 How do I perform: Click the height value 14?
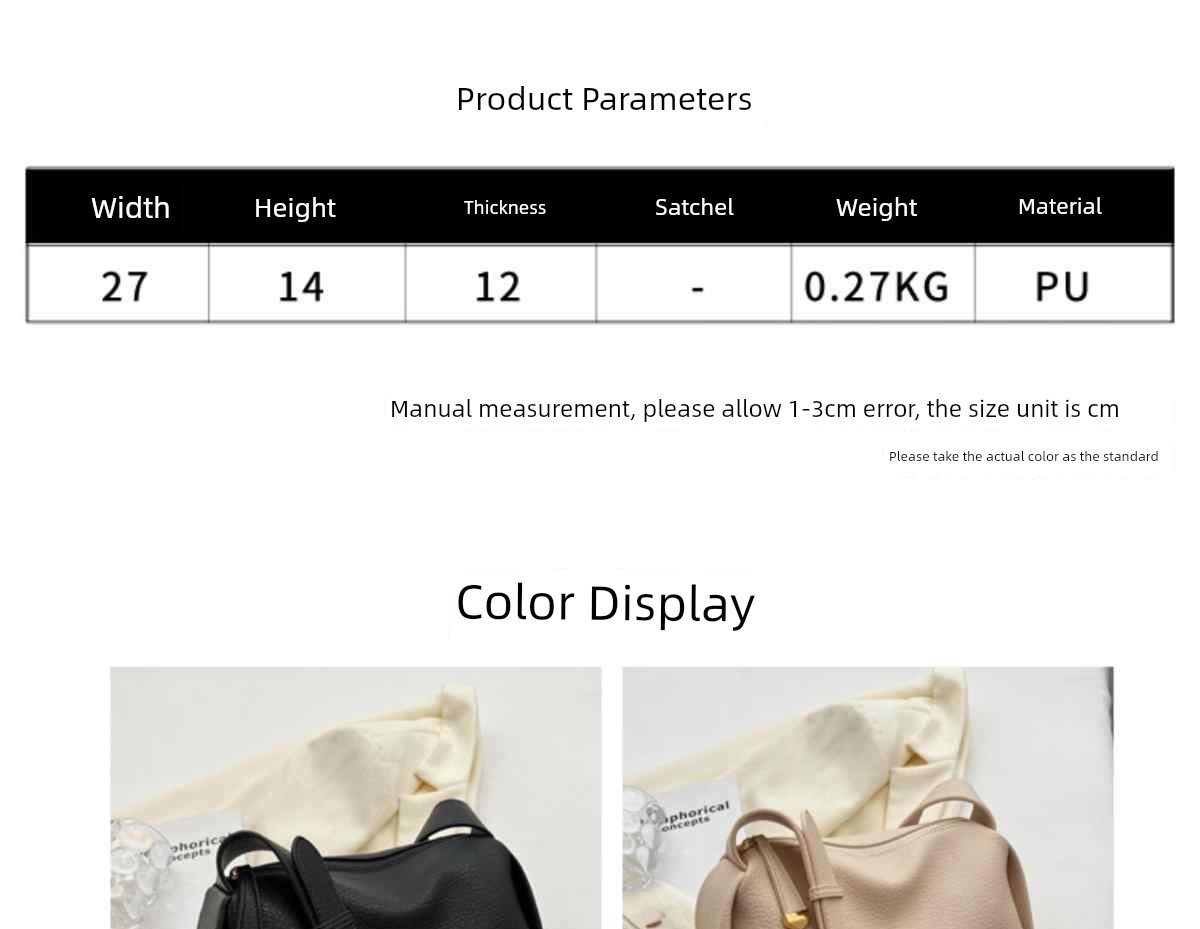[301, 286]
